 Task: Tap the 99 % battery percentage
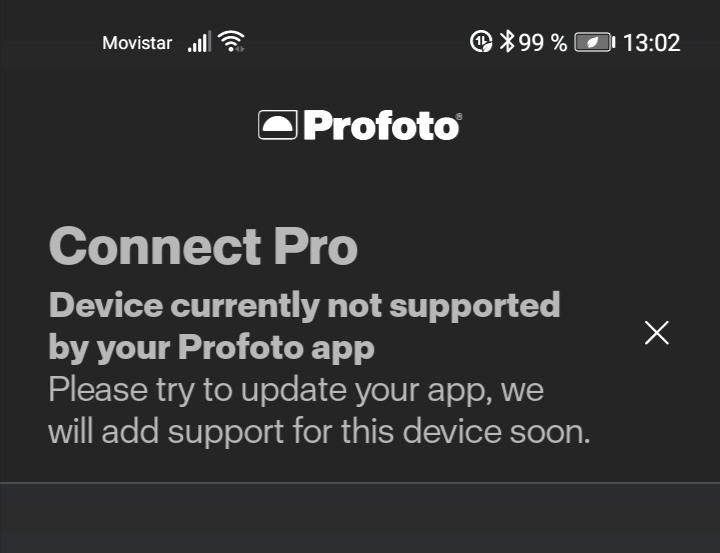(x=543, y=43)
